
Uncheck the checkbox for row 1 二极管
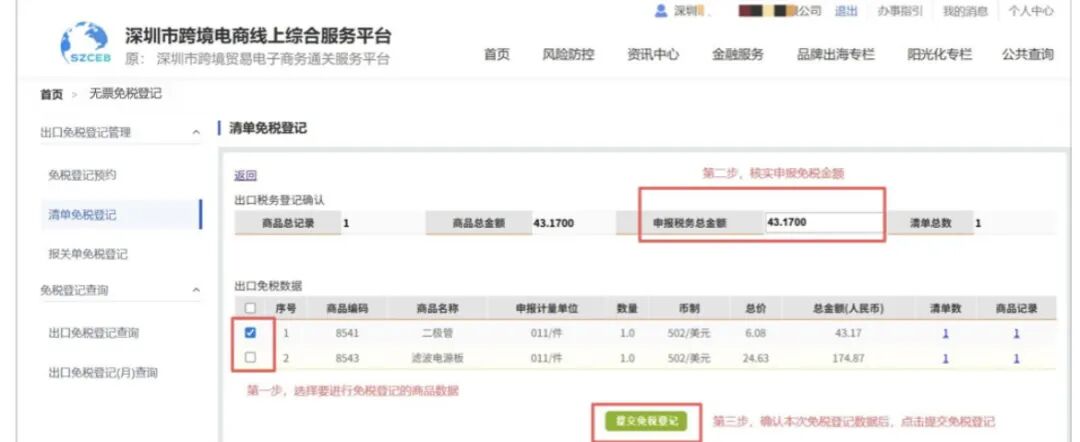click(250, 333)
